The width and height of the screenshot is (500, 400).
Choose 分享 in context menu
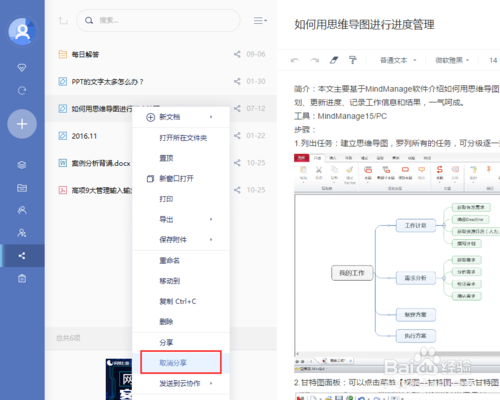pyautogui.click(x=181, y=343)
